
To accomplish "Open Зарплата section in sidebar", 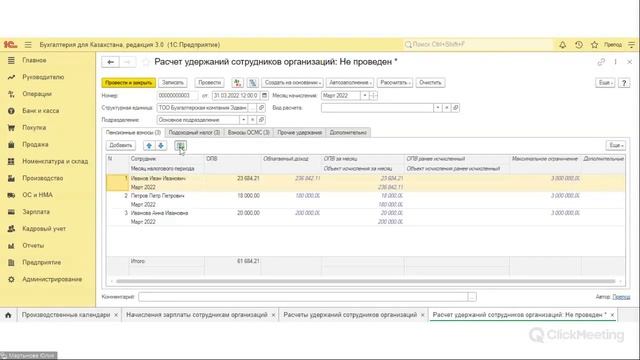I will coord(36,212).
